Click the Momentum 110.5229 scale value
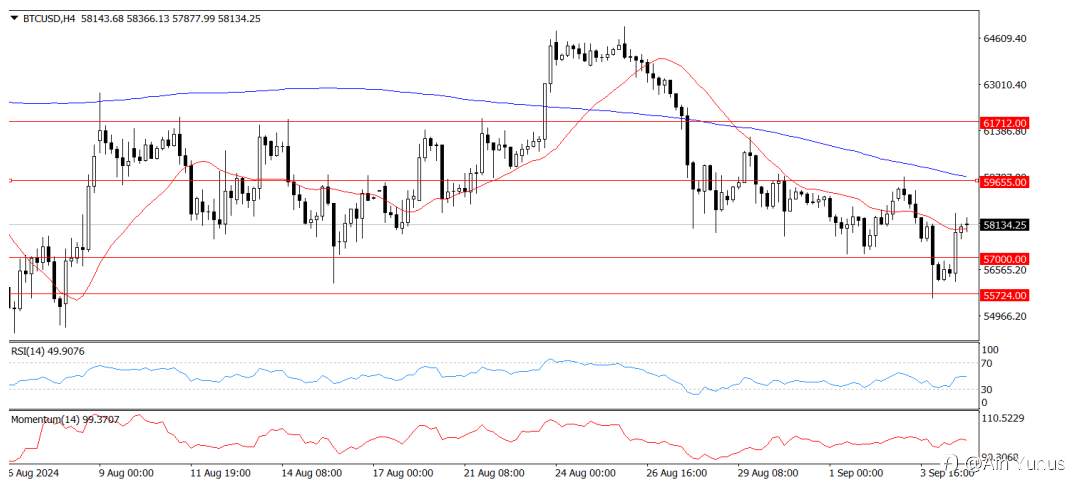 coord(1006,418)
